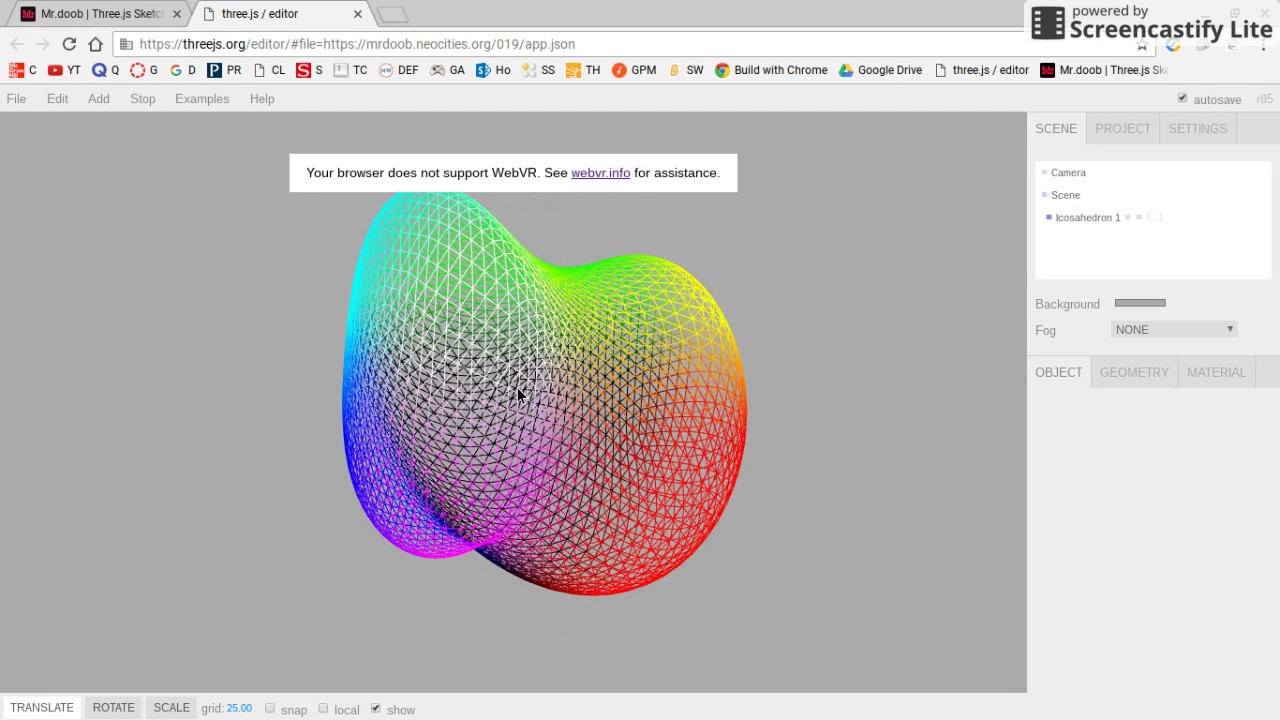Switch to the GEOMETRY tab

[1134, 372]
